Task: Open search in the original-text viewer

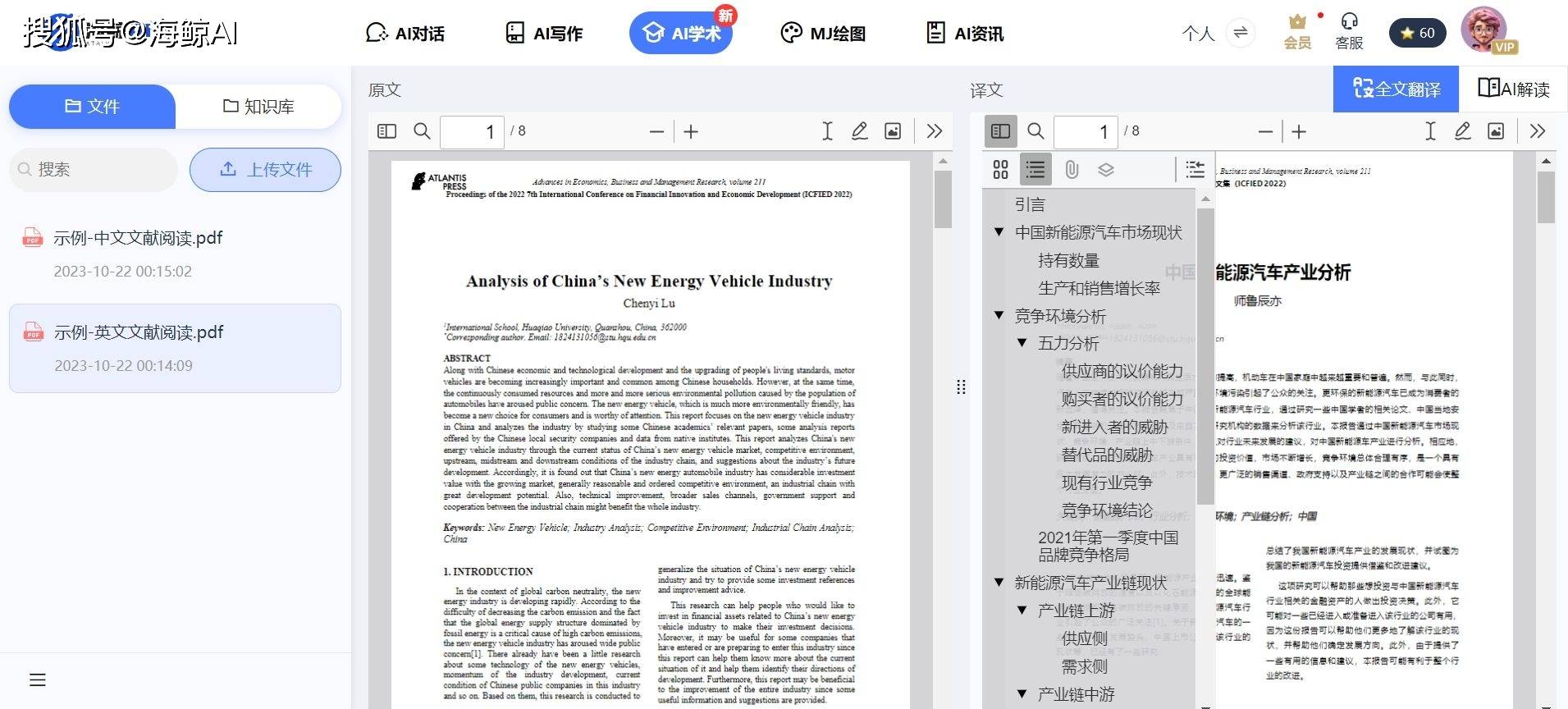Action: (422, 131)
